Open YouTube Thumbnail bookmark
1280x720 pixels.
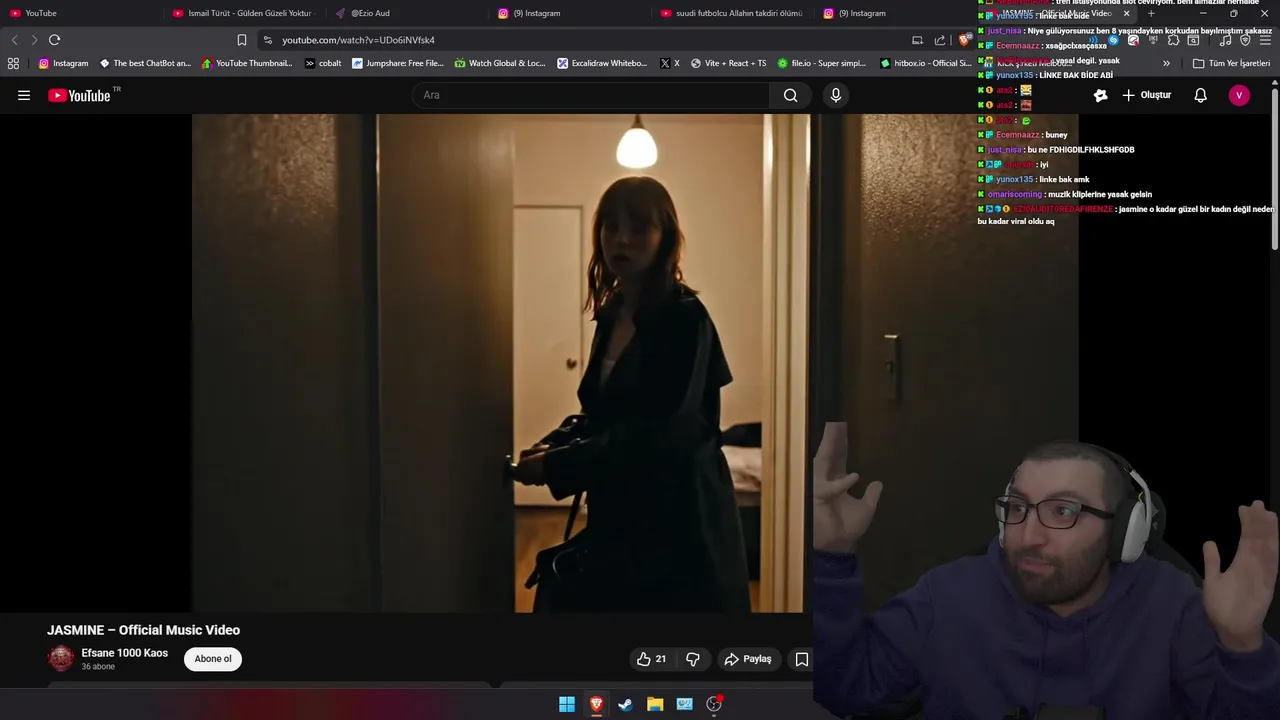click(247, 63)
